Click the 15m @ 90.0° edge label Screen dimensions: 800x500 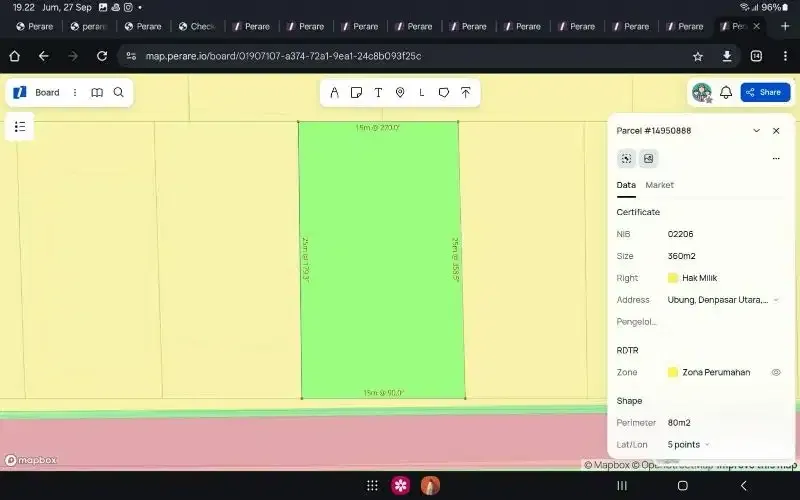tap(384, 393)
